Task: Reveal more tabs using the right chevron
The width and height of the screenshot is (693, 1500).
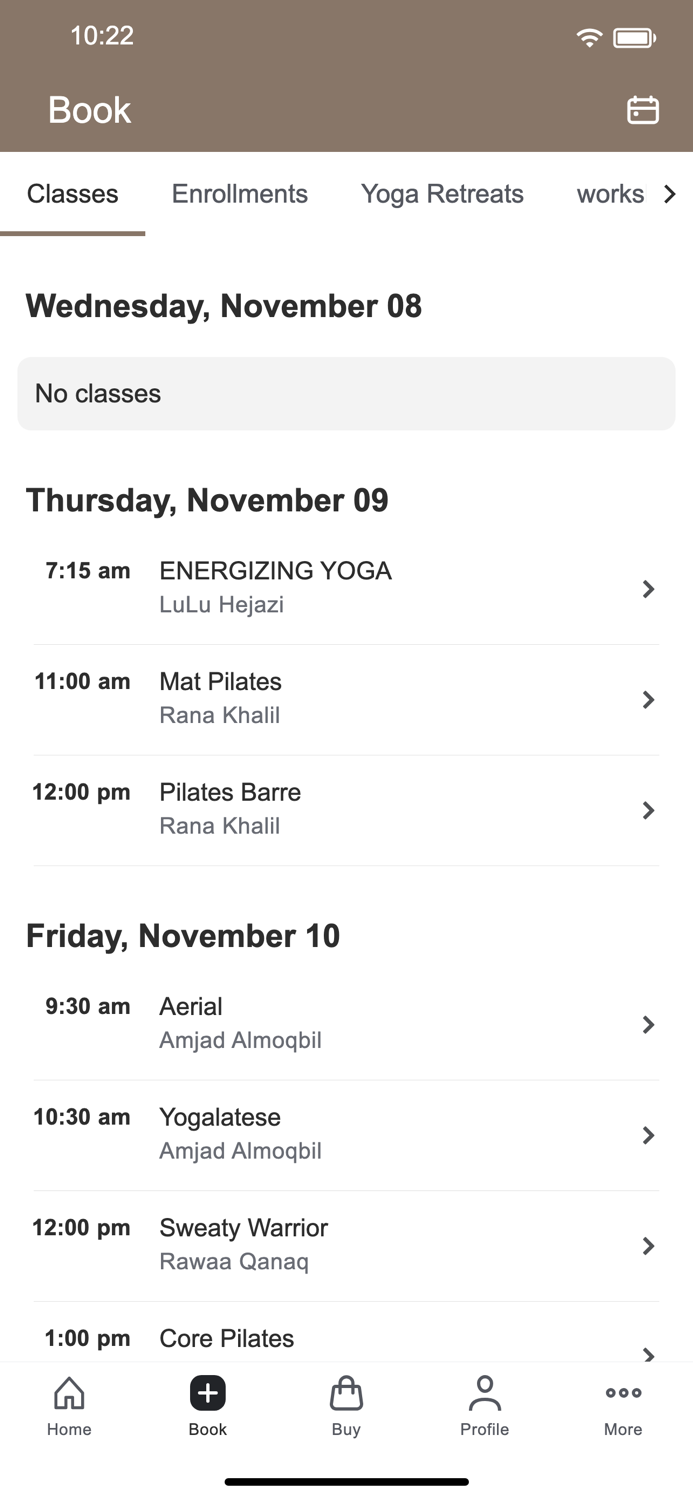Action: (670, 194)
